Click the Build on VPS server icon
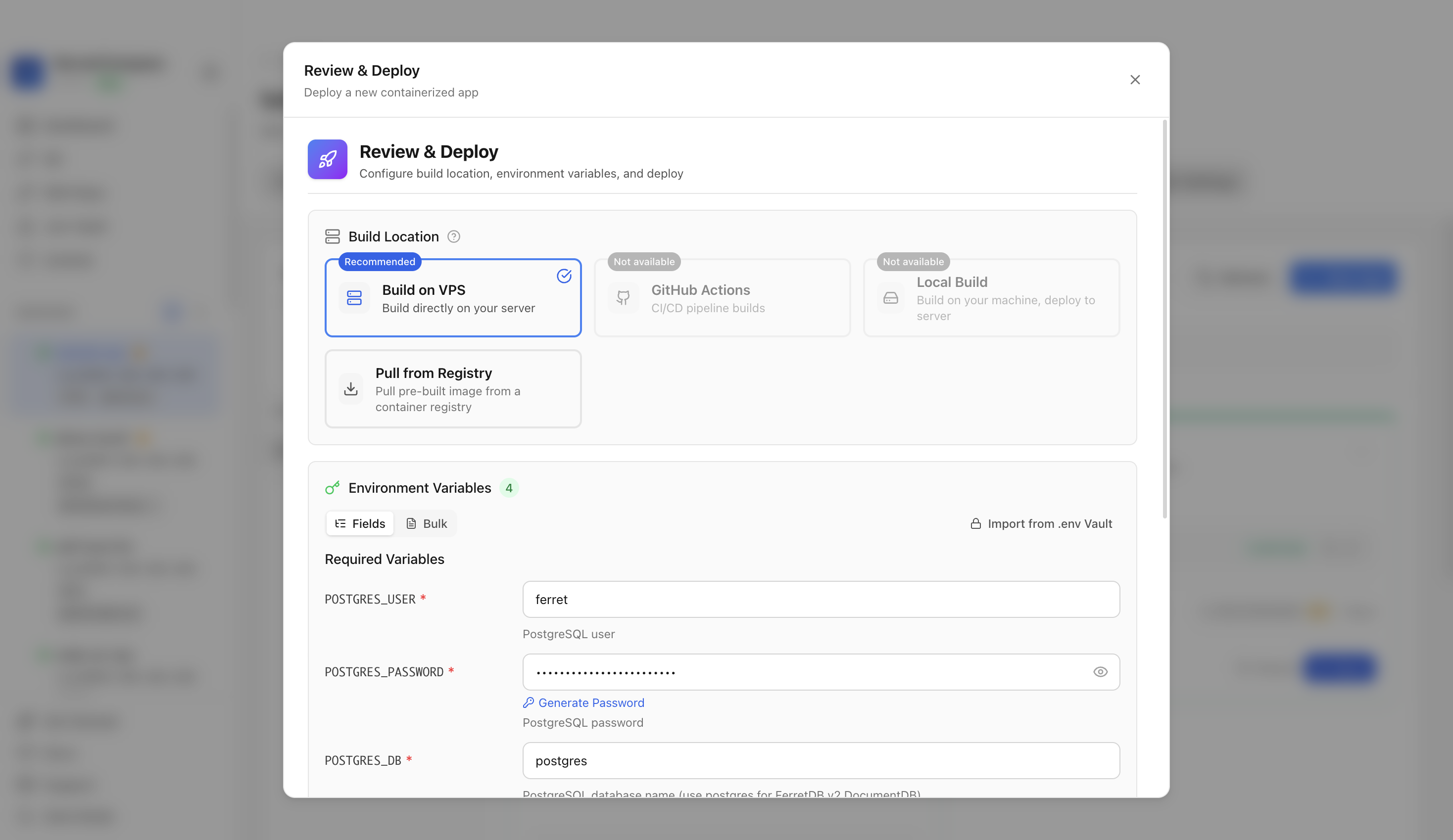 354,298
